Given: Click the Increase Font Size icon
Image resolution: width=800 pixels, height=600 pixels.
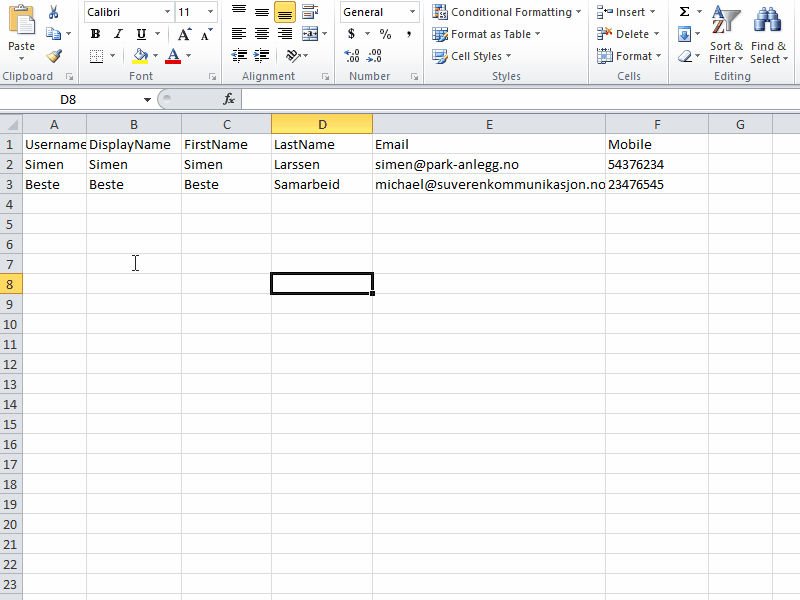Looking at the screenshot, I should pos(184,34).
